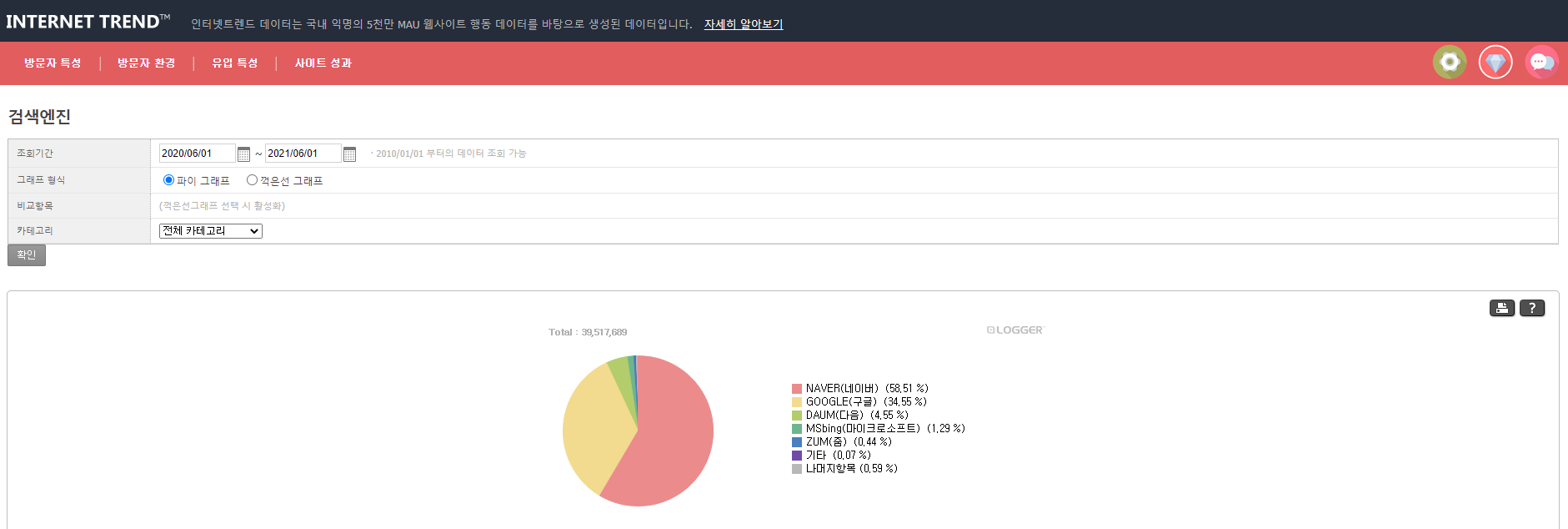Click the NAVER red legend swatch
The height and width of the screenshot is (529, 1568).
[x=797, y=389]
